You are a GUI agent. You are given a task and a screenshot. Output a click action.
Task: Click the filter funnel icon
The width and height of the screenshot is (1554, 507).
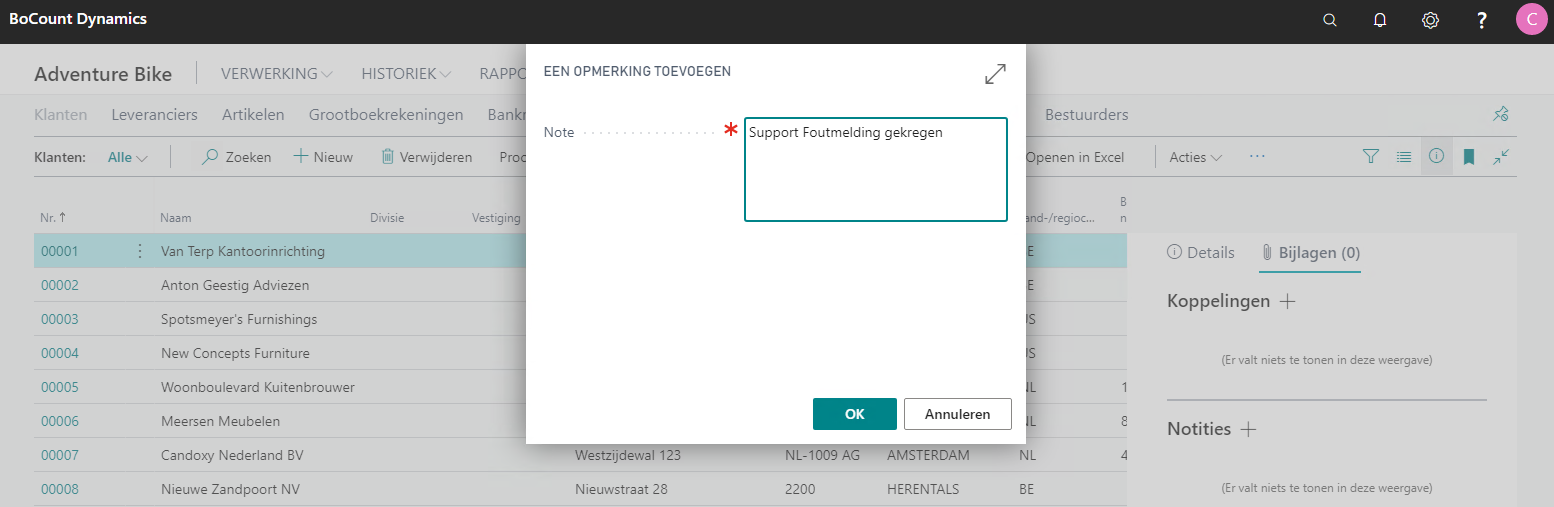(x=1371, y=157)
